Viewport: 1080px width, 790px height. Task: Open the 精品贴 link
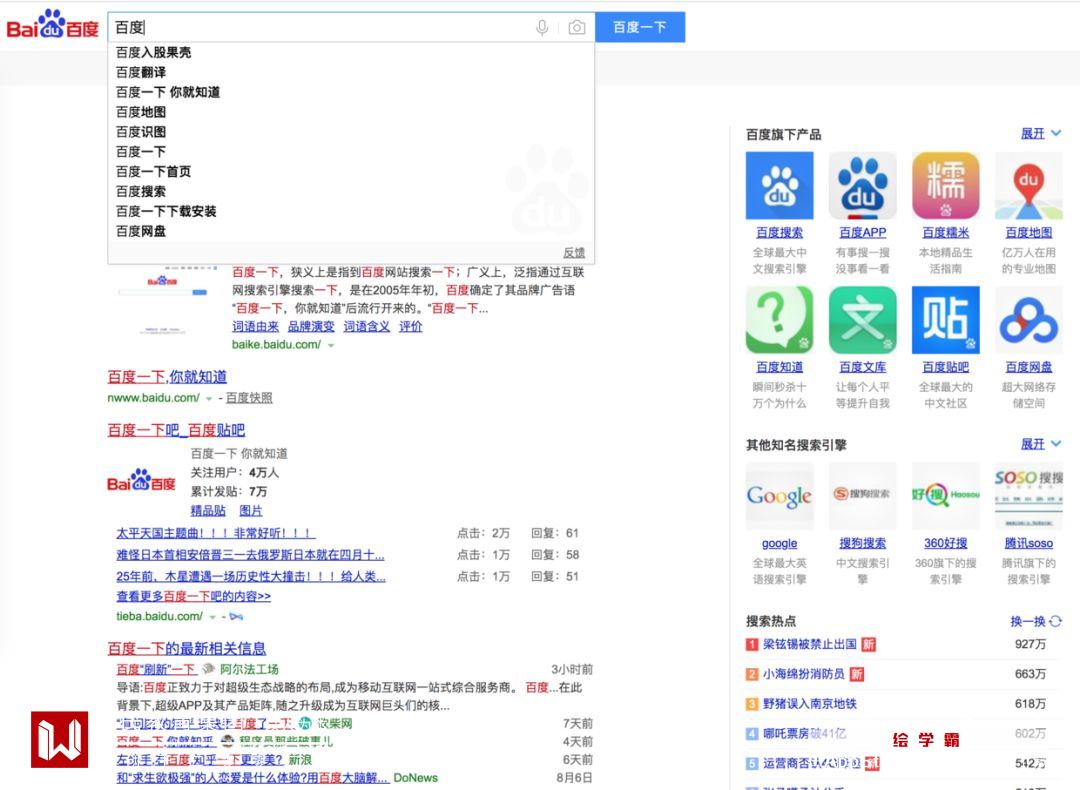[208, 510]
